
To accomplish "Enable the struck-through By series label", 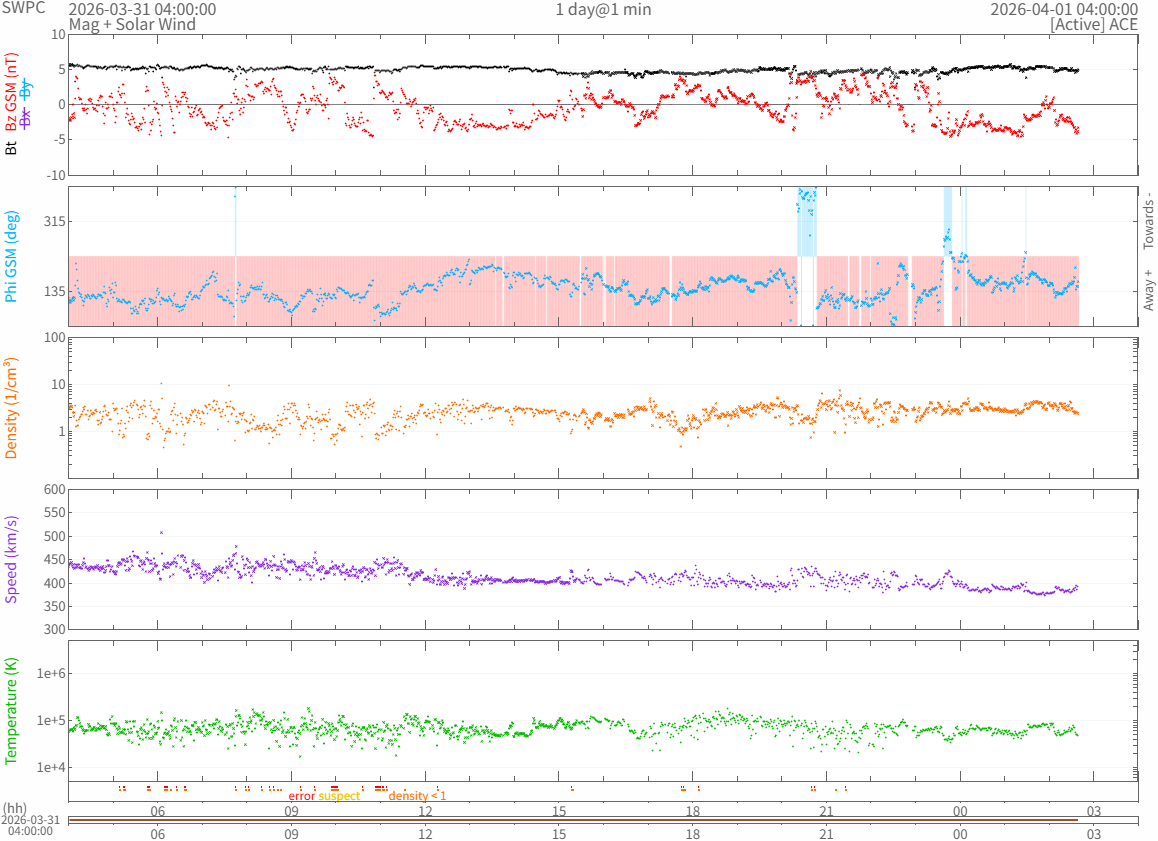I will [26, 90].
